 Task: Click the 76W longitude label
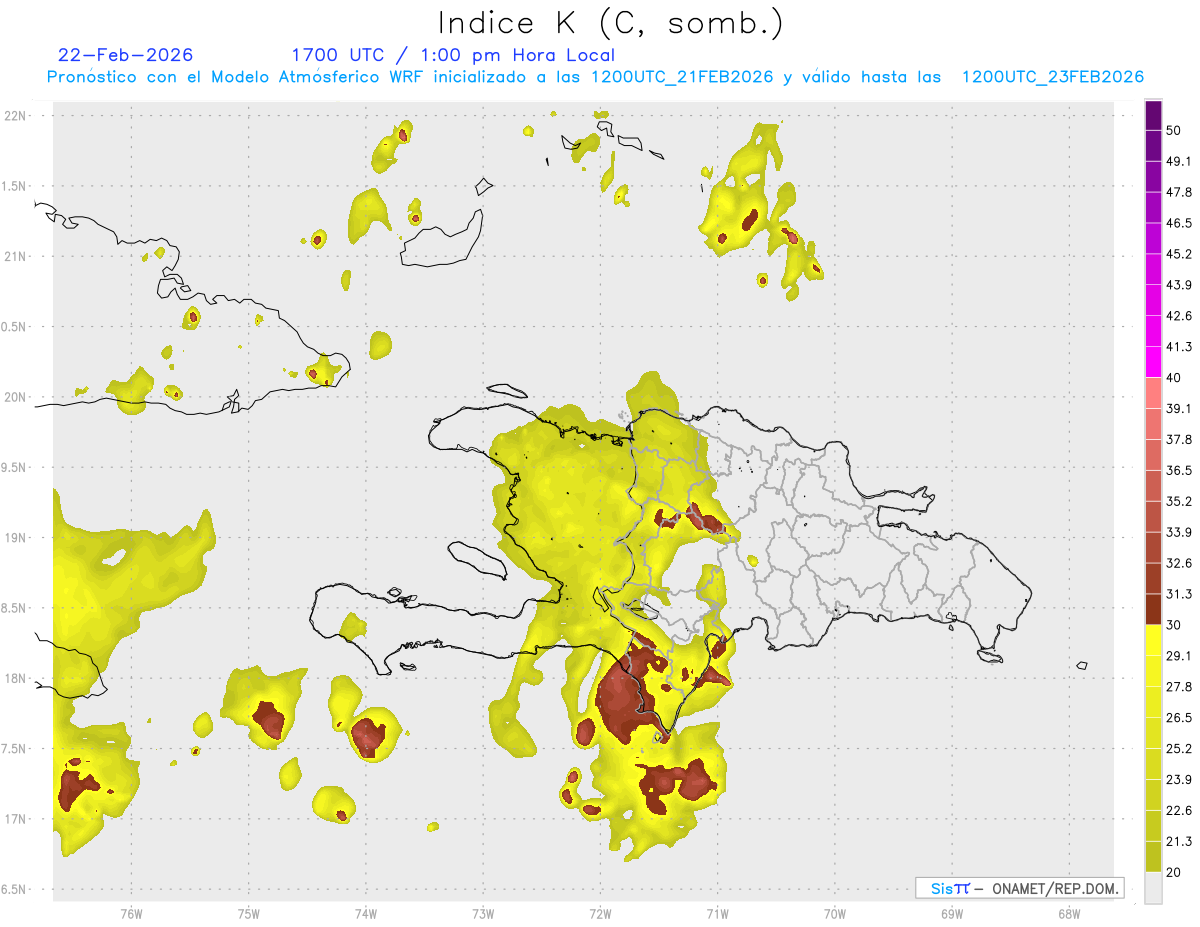pyautogui.click(x=131, y=912)
